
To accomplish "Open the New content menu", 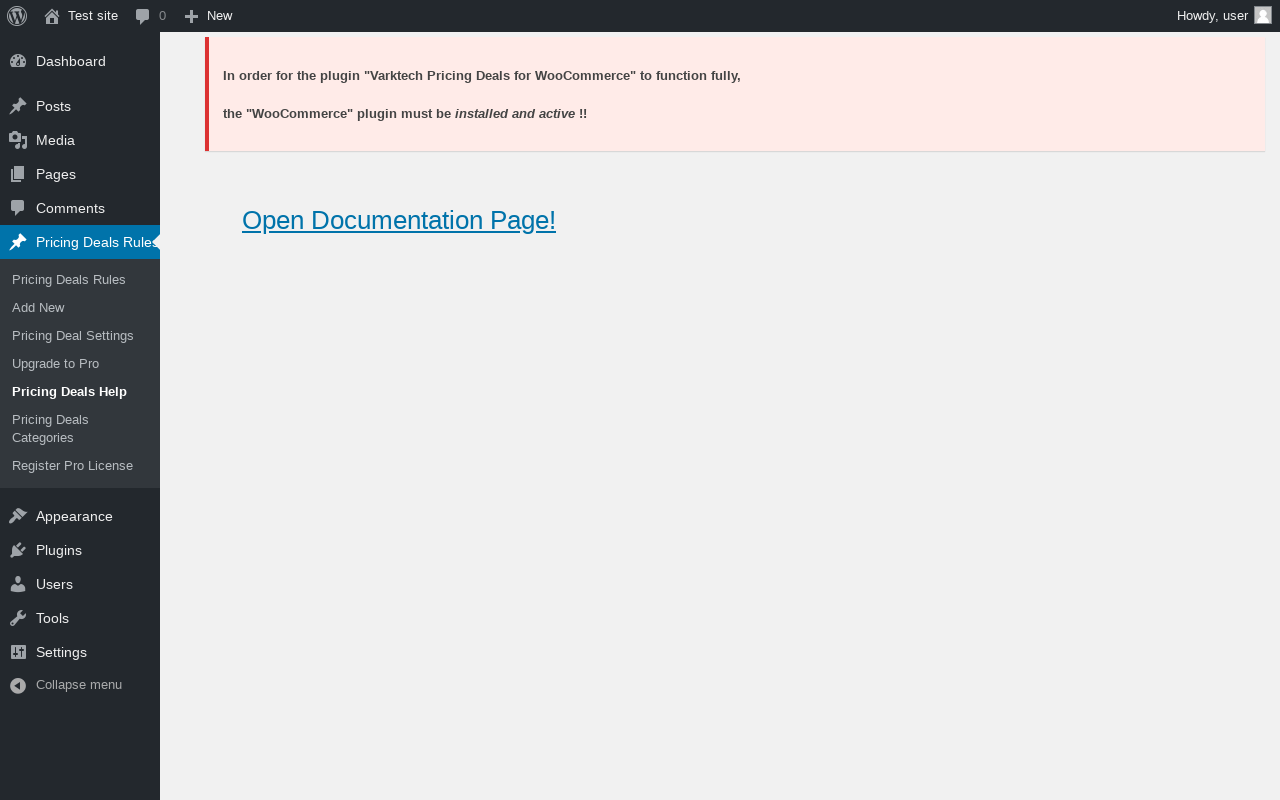I will coord(208,16).
